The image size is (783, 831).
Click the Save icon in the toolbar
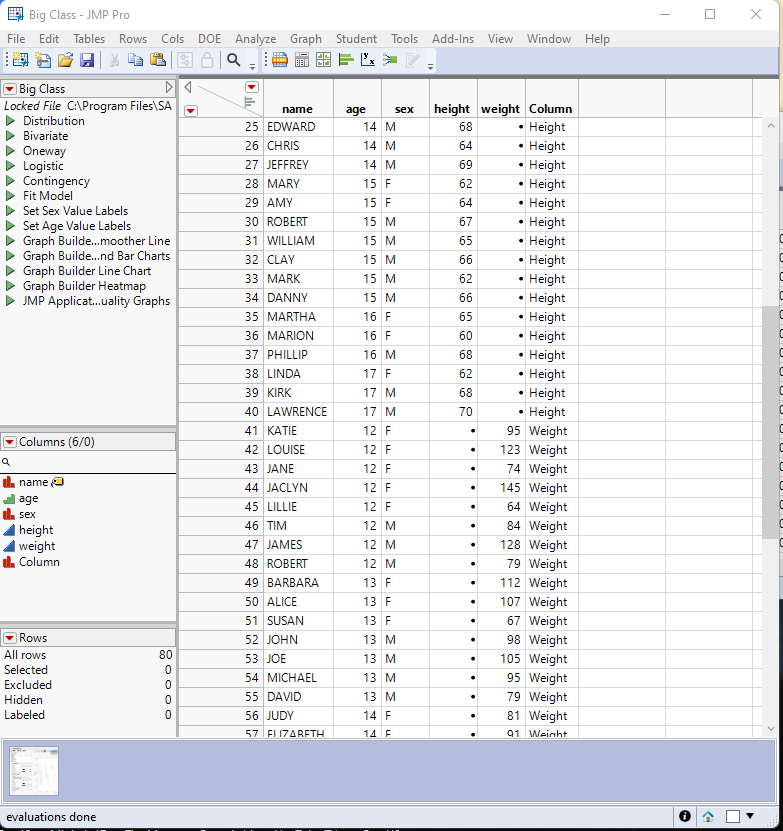coord(87,61)
